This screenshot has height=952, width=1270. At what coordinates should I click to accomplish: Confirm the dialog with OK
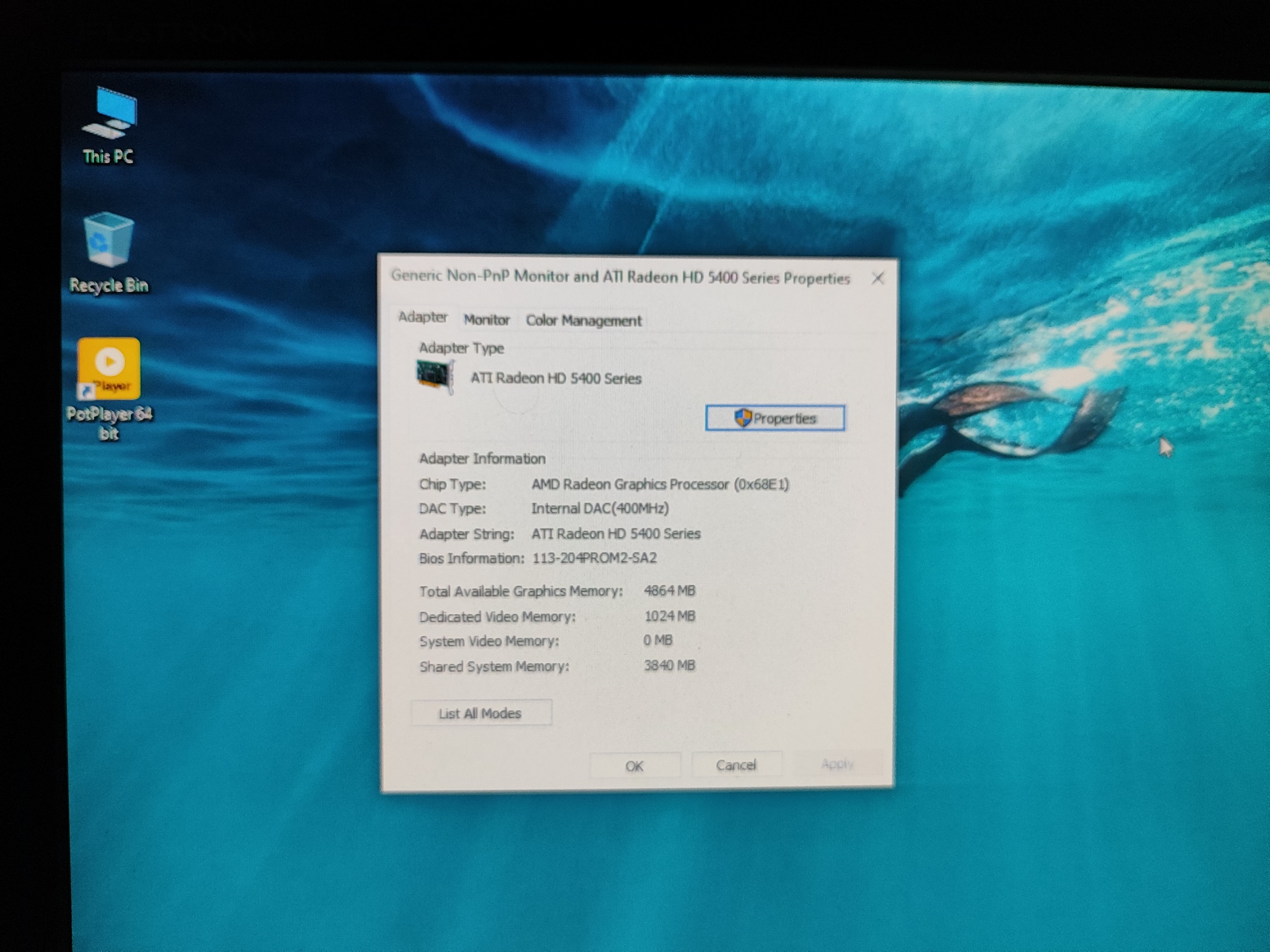[x=635, y=766]
